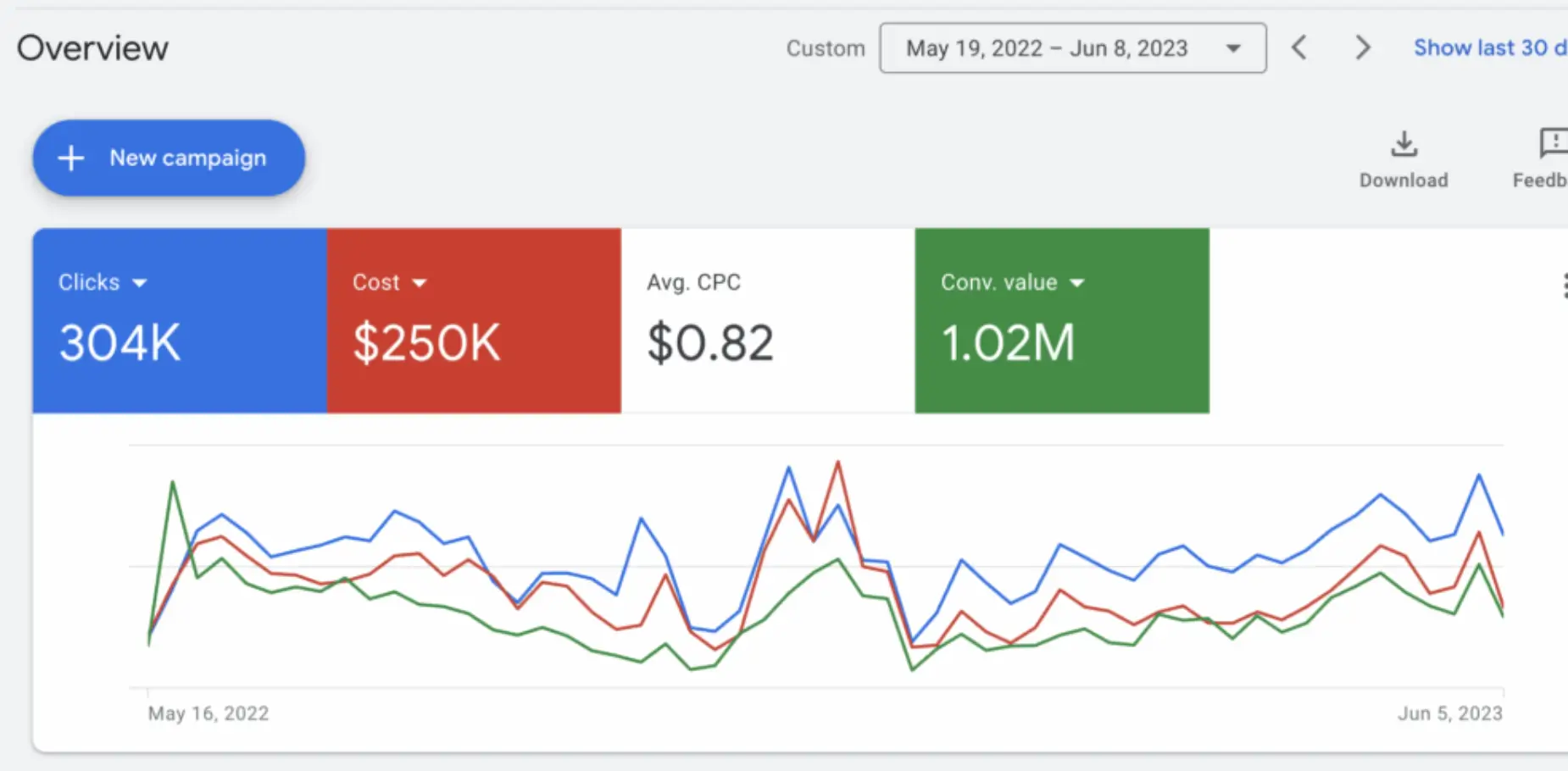Go to the previous date range
1568x771 pixels.
pos(1299,47)
